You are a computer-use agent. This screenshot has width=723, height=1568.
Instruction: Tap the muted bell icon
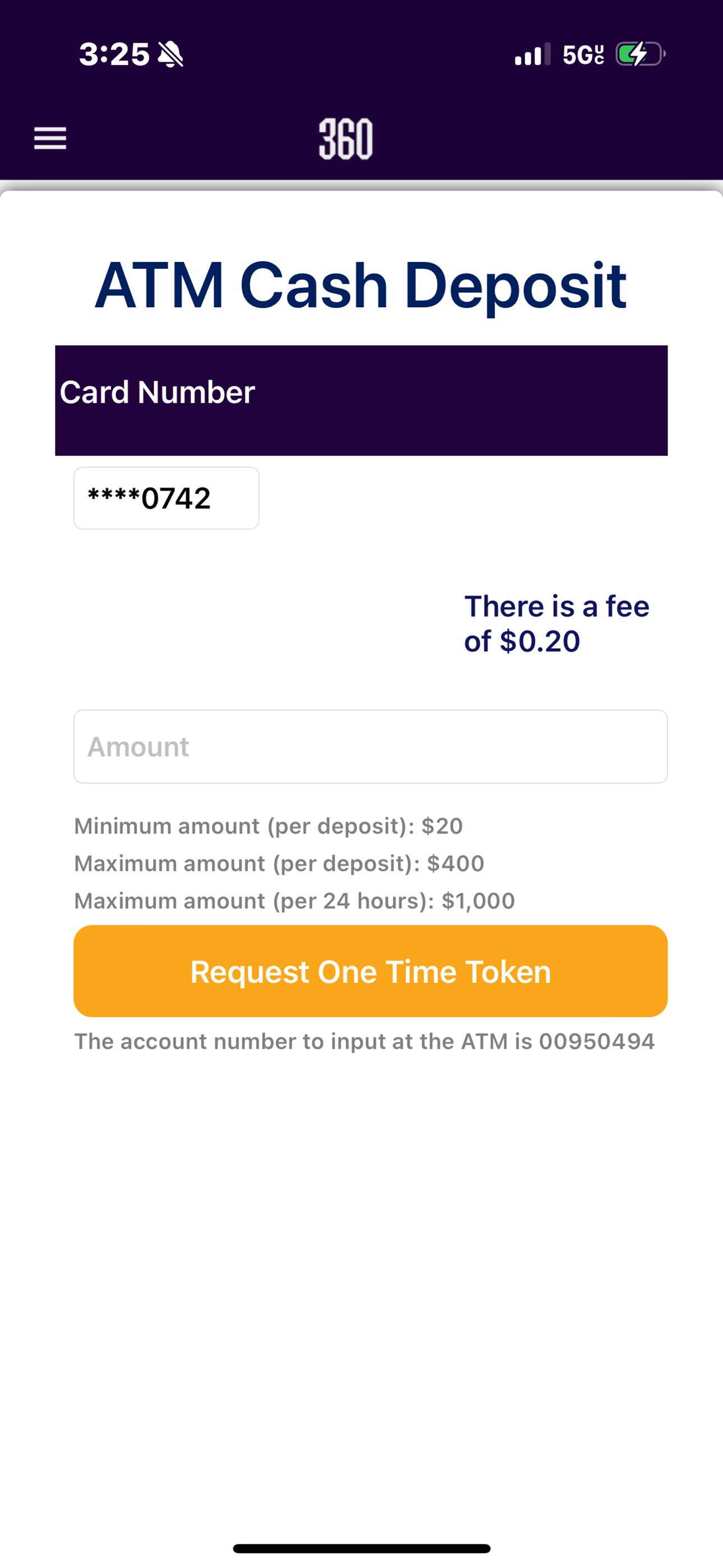click(170, 54)
